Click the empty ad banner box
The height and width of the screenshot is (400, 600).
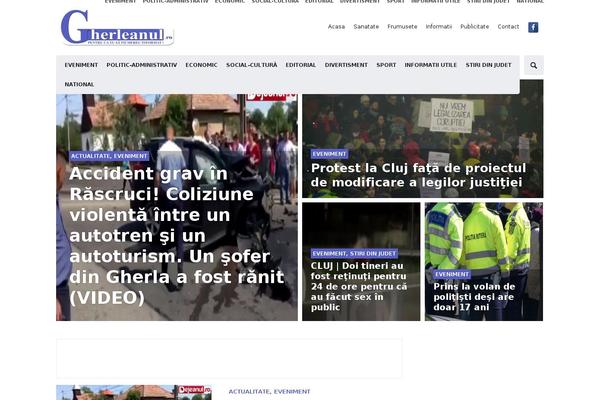(x=229, y=358)
